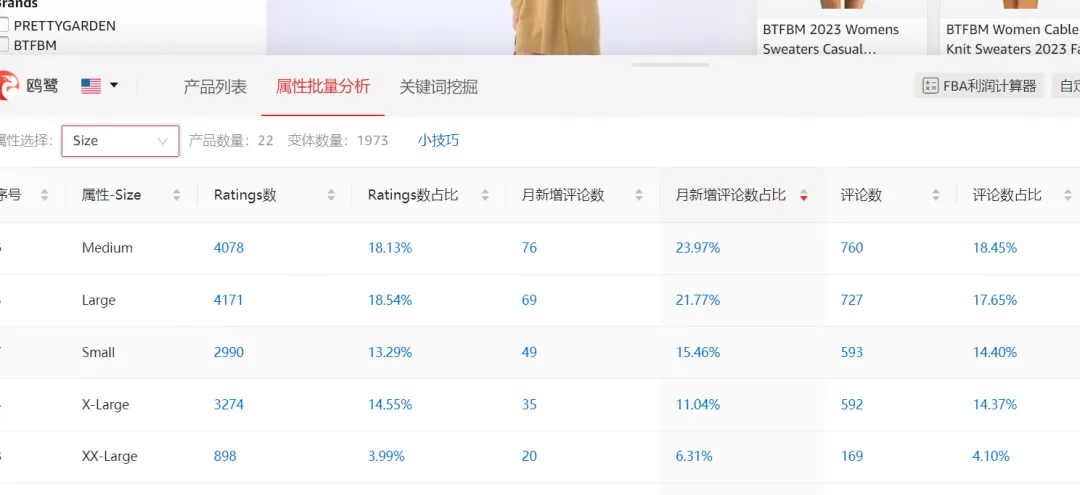This screenshot has width=1080, height=495.
Task: Click monthly share 23.97%
Action: [x=698, y=248]
